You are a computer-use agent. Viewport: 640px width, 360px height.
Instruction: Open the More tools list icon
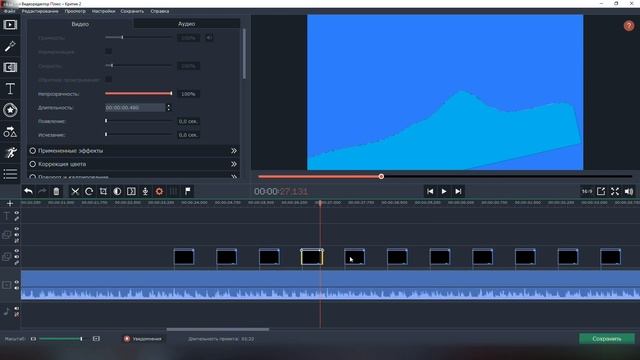pyautogui.click(x=10, y=174)
